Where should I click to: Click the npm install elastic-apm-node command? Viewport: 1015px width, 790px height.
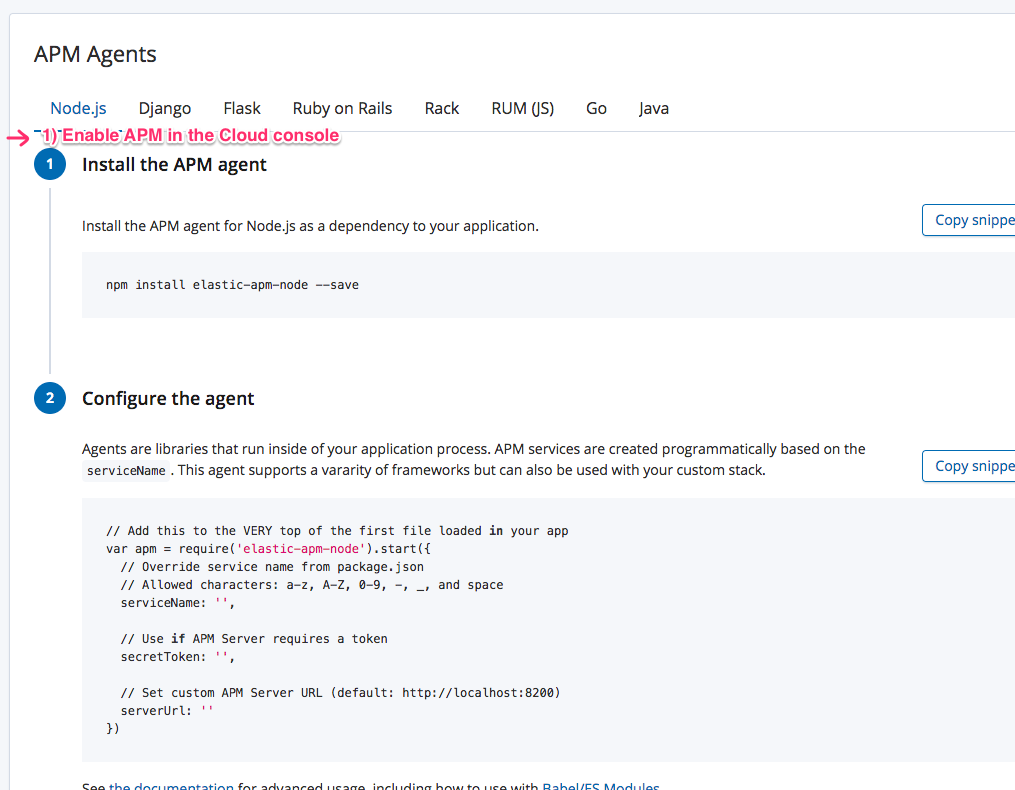coord(232,285)
